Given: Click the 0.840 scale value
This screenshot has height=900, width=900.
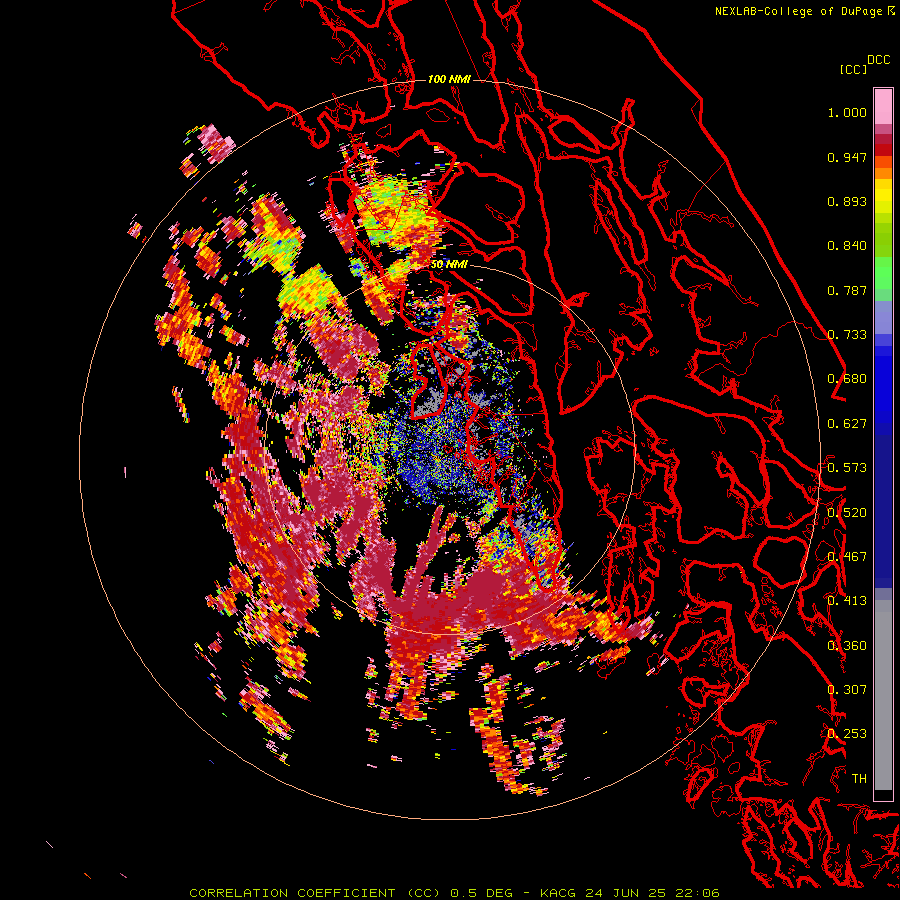Looking at the screenshot, I should [x=847, y=246].
